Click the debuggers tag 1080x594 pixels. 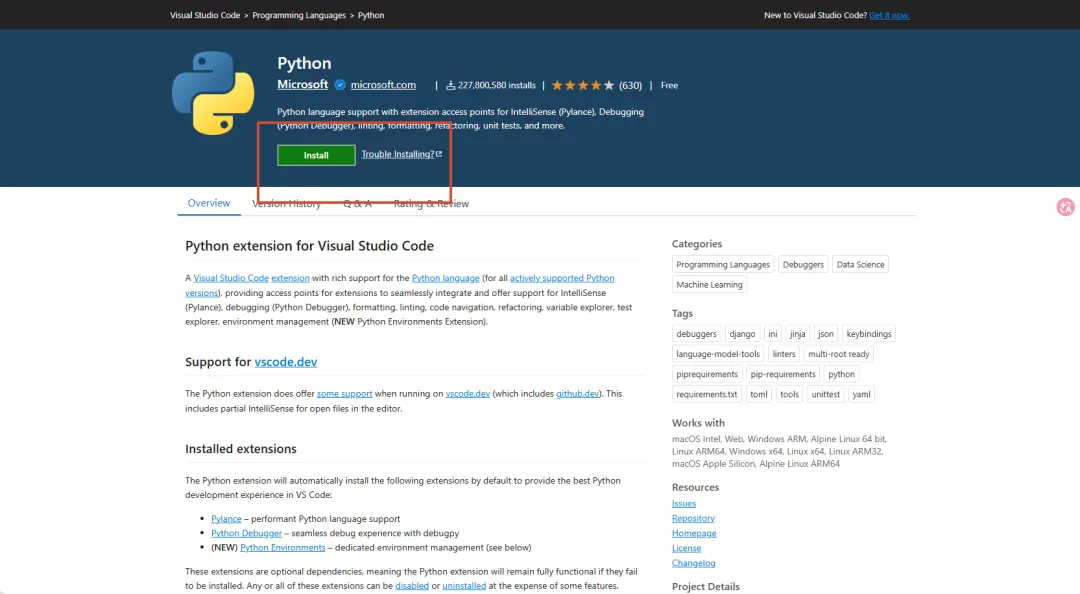(696, 334)
